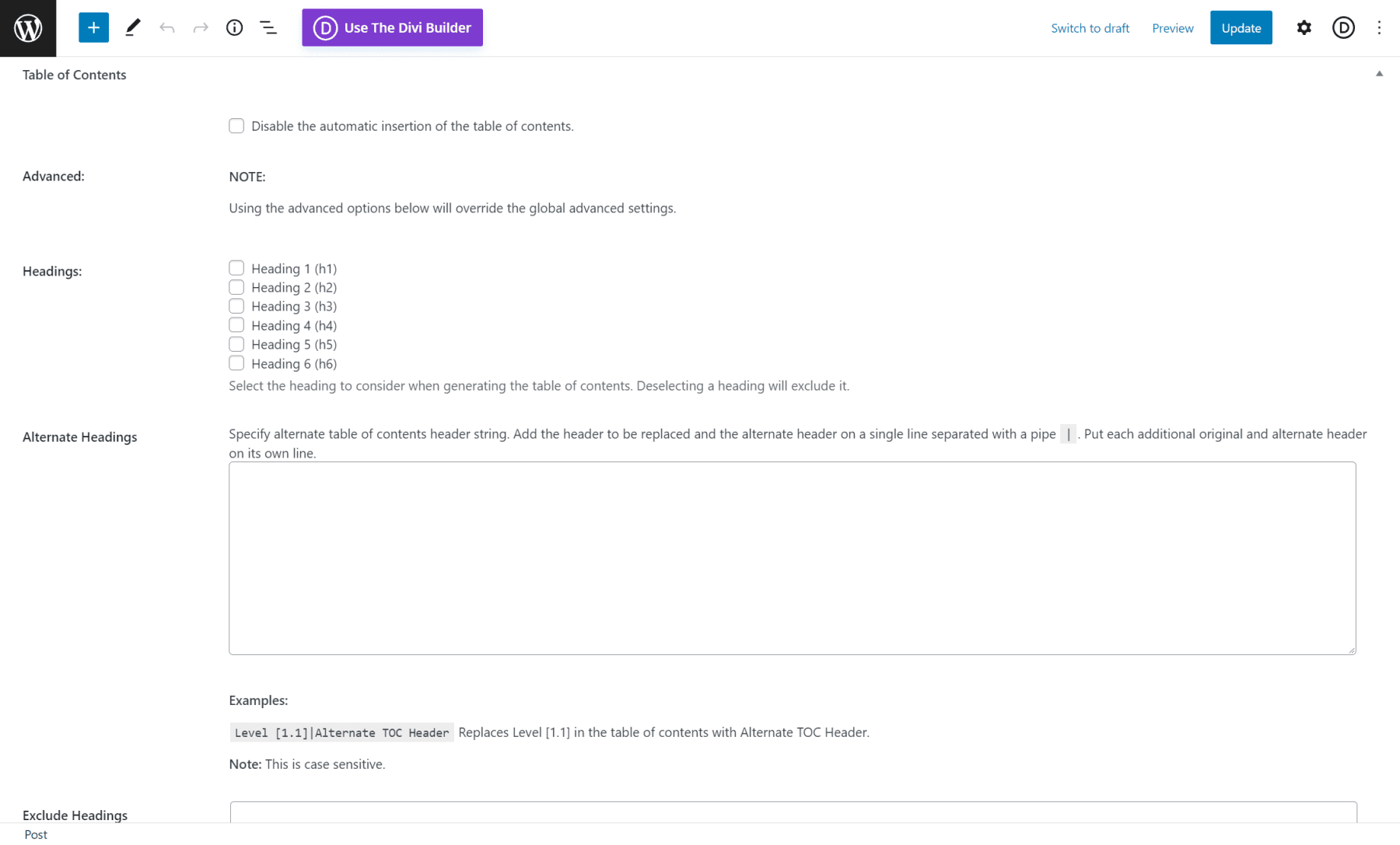This screenshot has width=1400, height=845.
Task: Click the Update button
Action: click(1241, 27)
